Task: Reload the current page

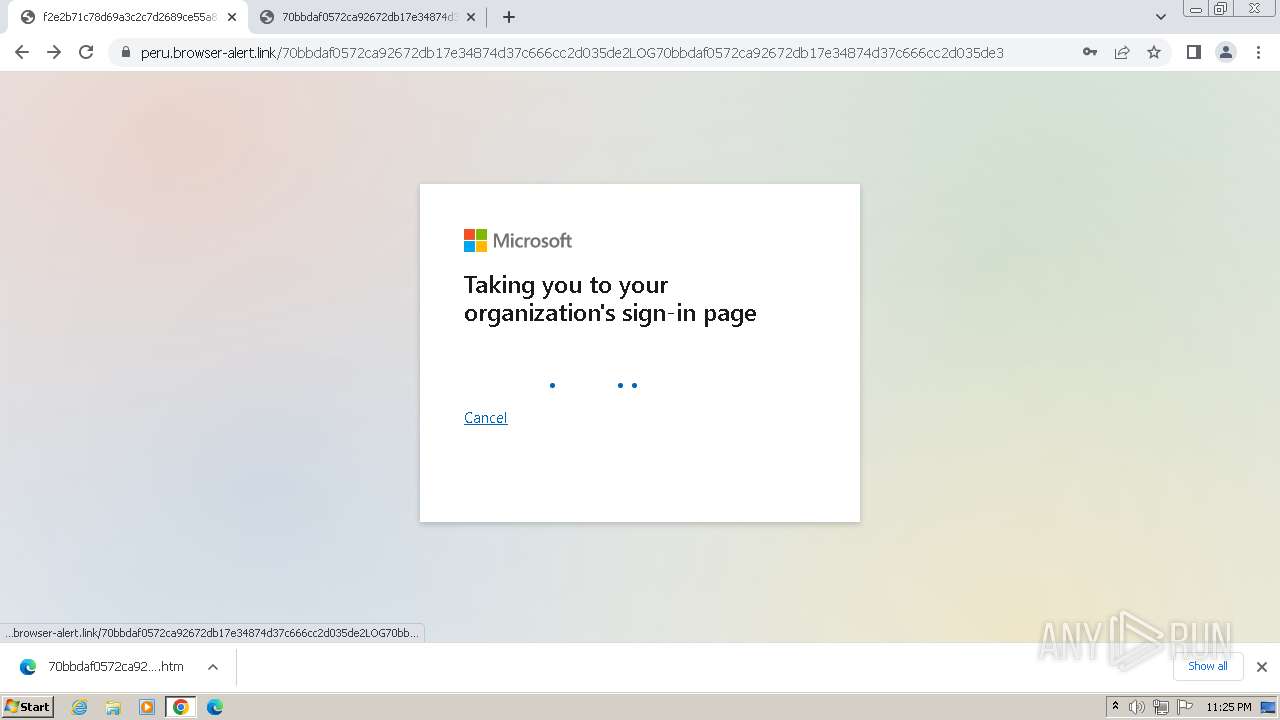Action: 86,52
